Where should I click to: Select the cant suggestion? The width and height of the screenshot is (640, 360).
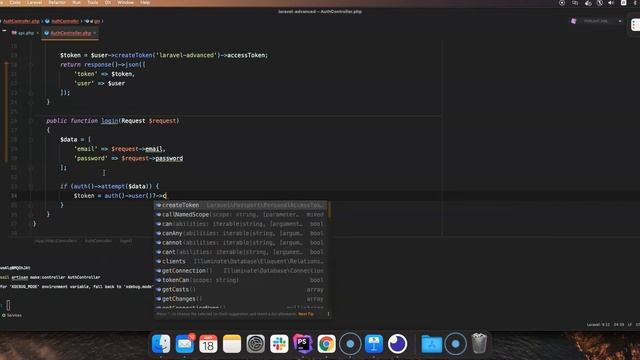[241, 252]
